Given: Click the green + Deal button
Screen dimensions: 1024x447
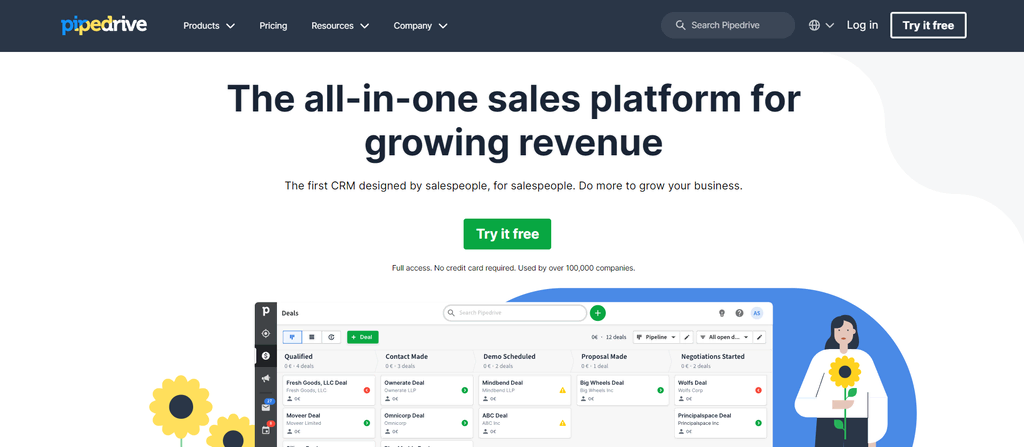Looking at the screenshot, I should click(x=362, y=337).
